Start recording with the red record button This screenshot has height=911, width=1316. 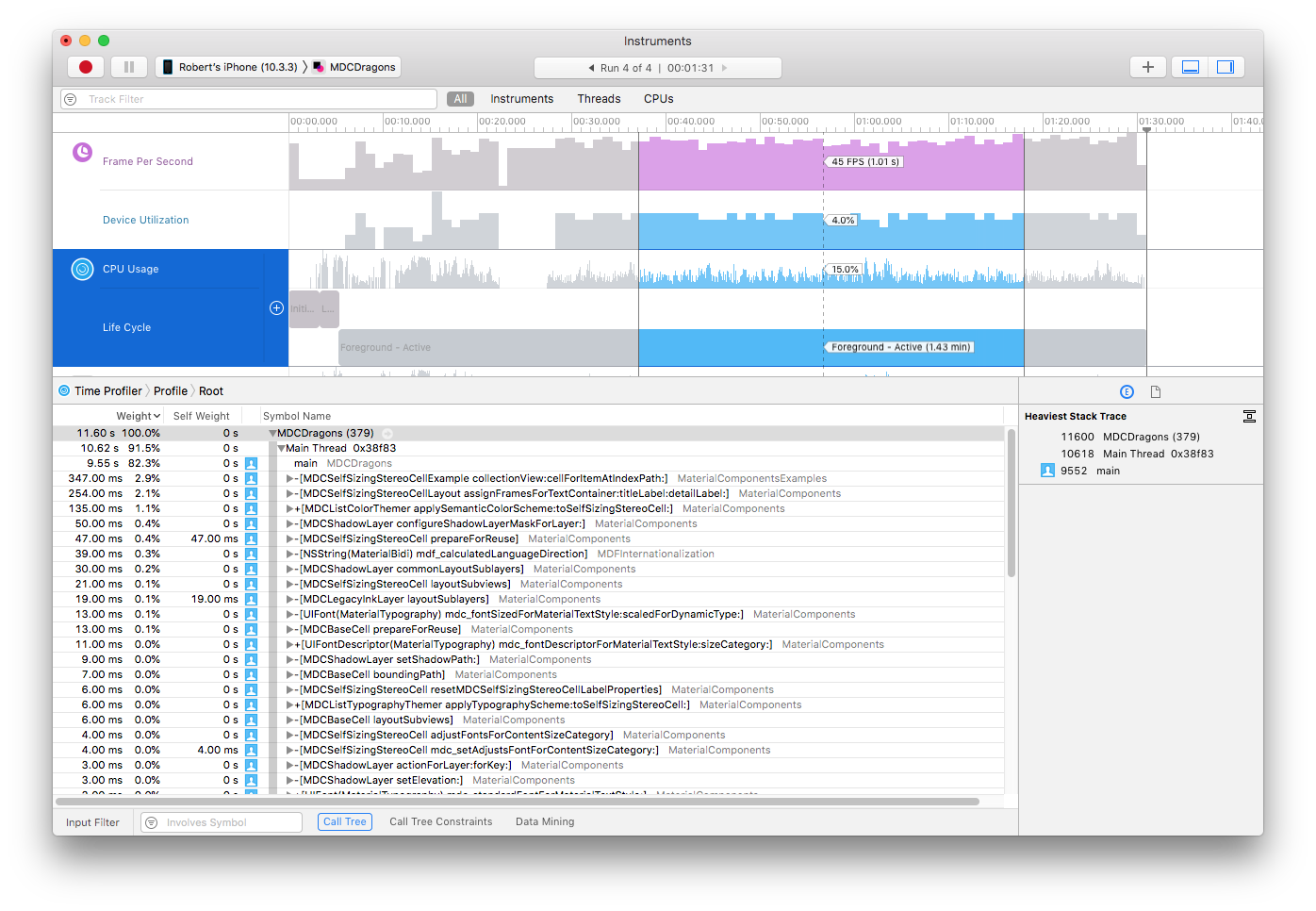[x=86, y=67]
